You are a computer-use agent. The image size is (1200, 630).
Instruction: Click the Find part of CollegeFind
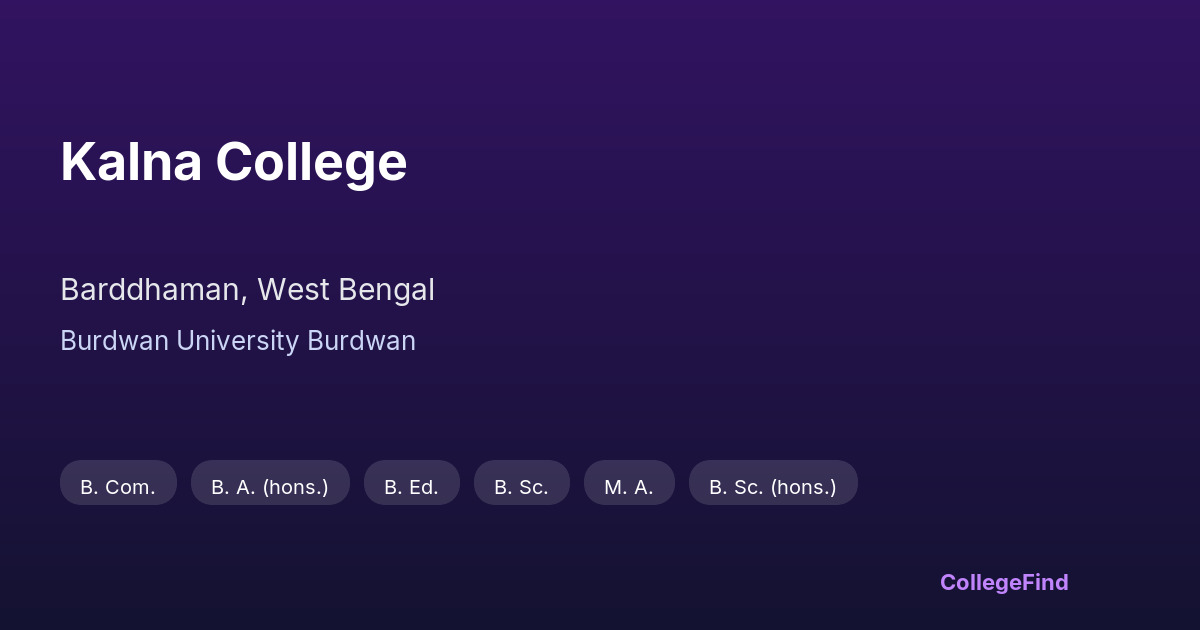click(1044, 582)
